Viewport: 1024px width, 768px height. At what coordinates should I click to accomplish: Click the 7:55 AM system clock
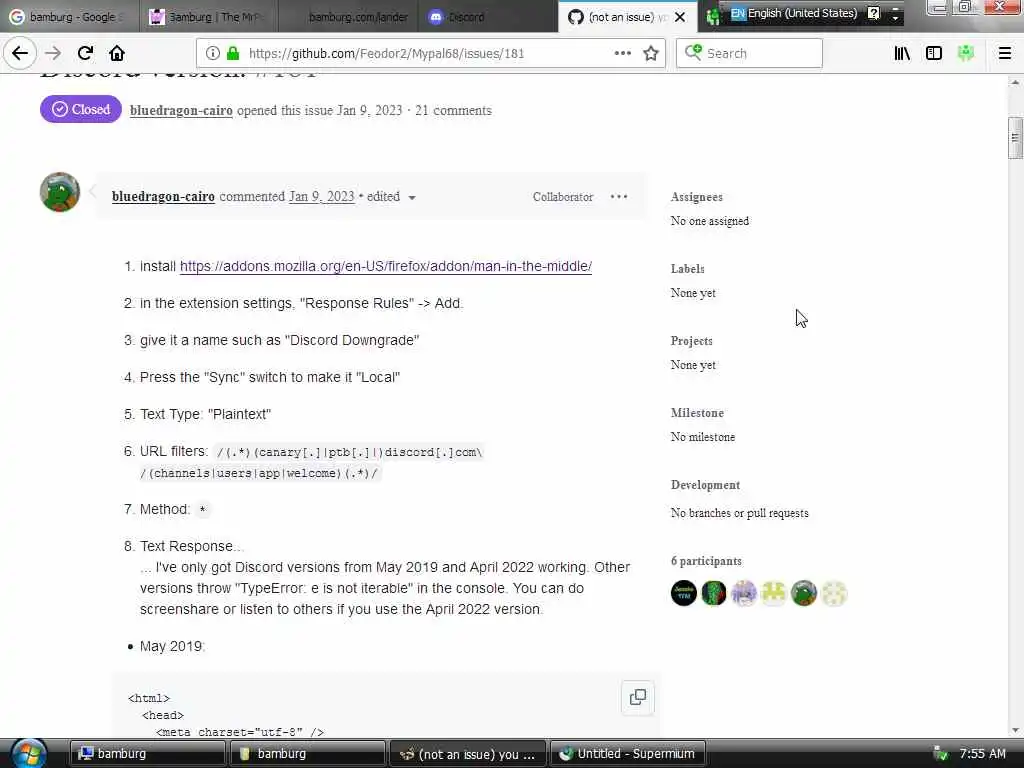[982, 754]
